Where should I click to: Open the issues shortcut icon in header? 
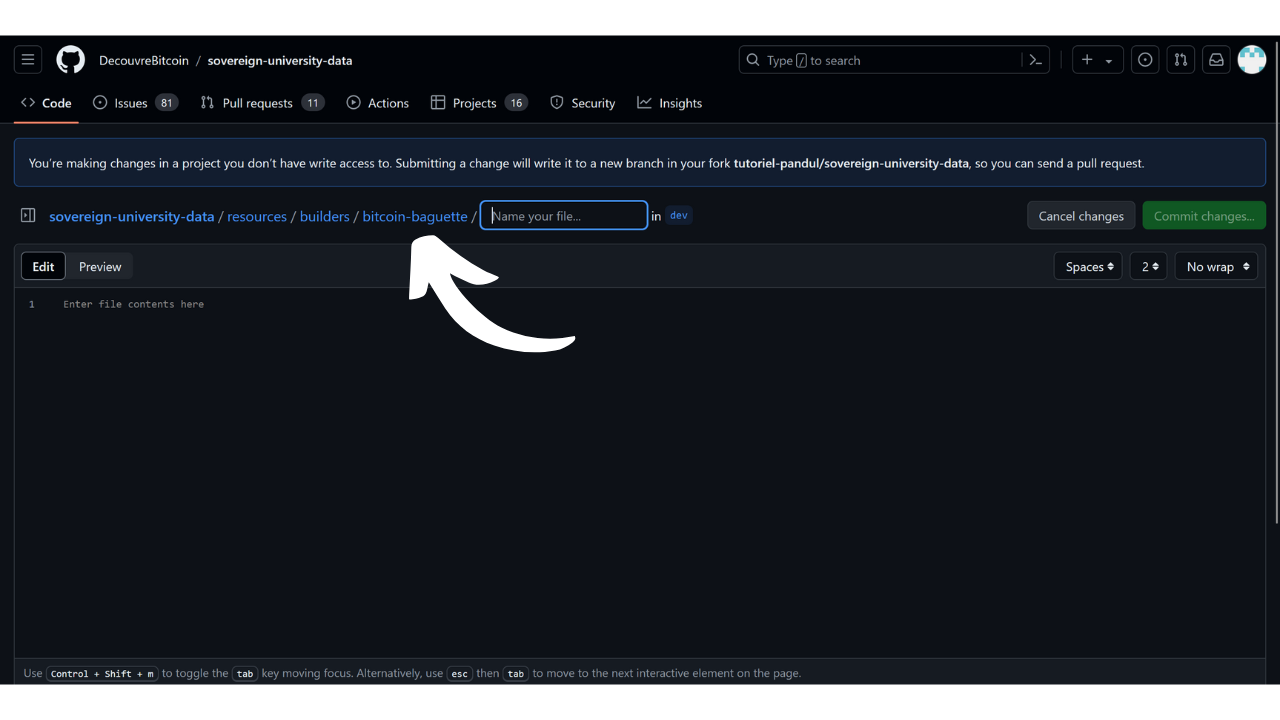[1145, 60]
